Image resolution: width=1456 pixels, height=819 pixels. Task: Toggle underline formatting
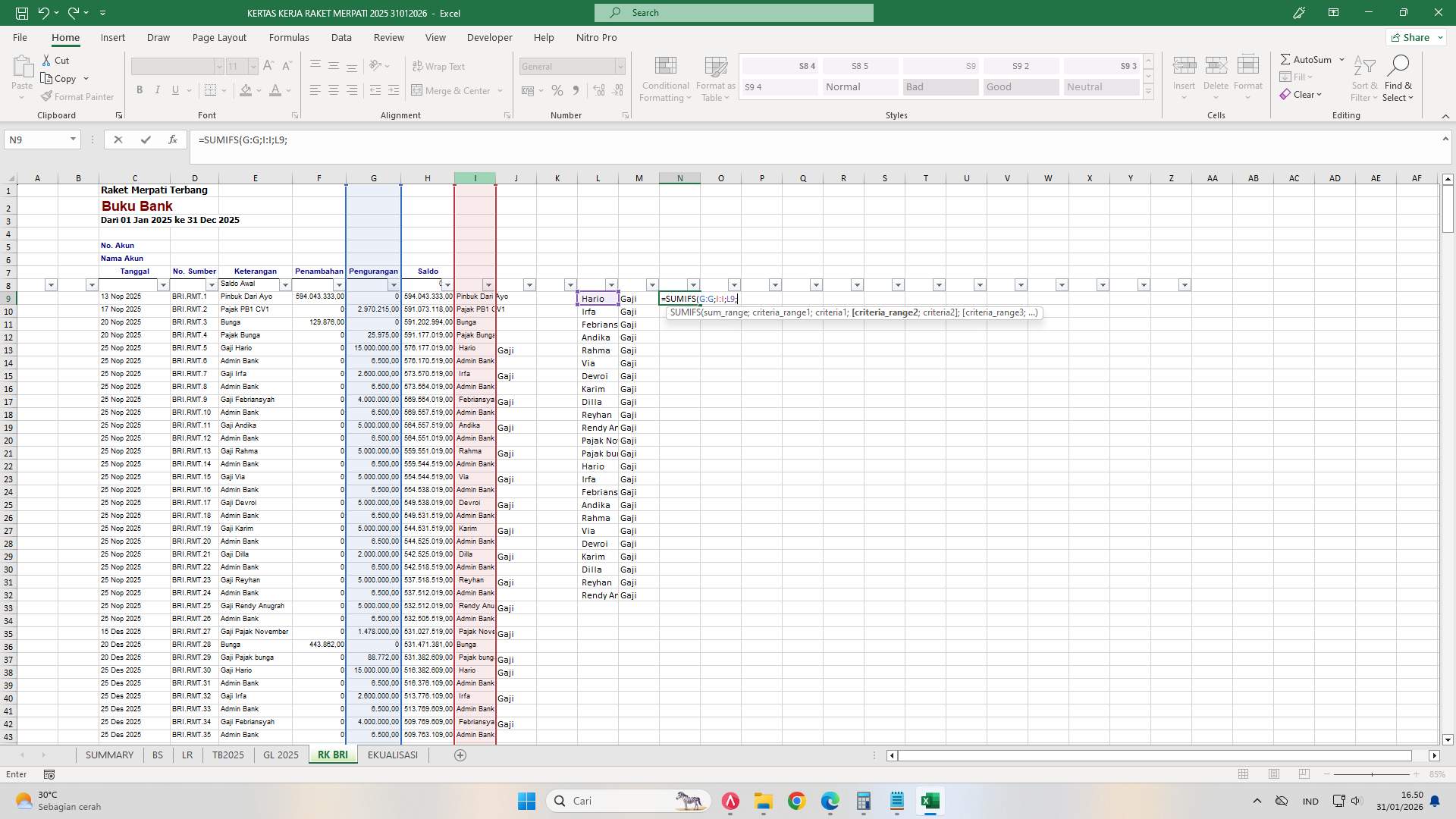tap(174, 89)
